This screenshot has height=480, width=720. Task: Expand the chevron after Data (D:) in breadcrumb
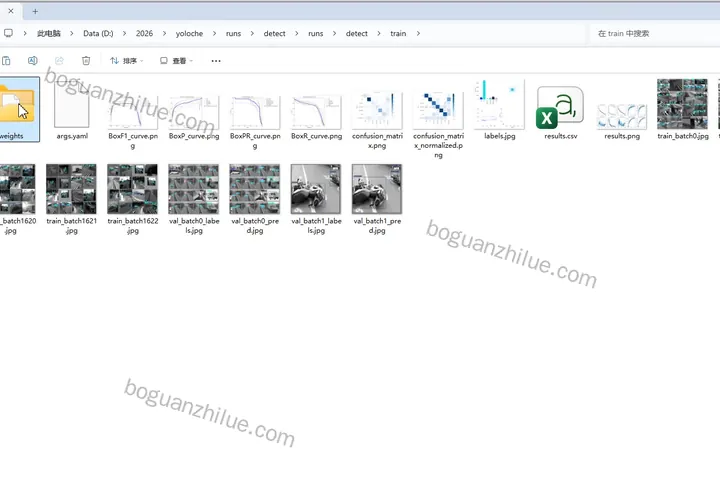point(124,34)
